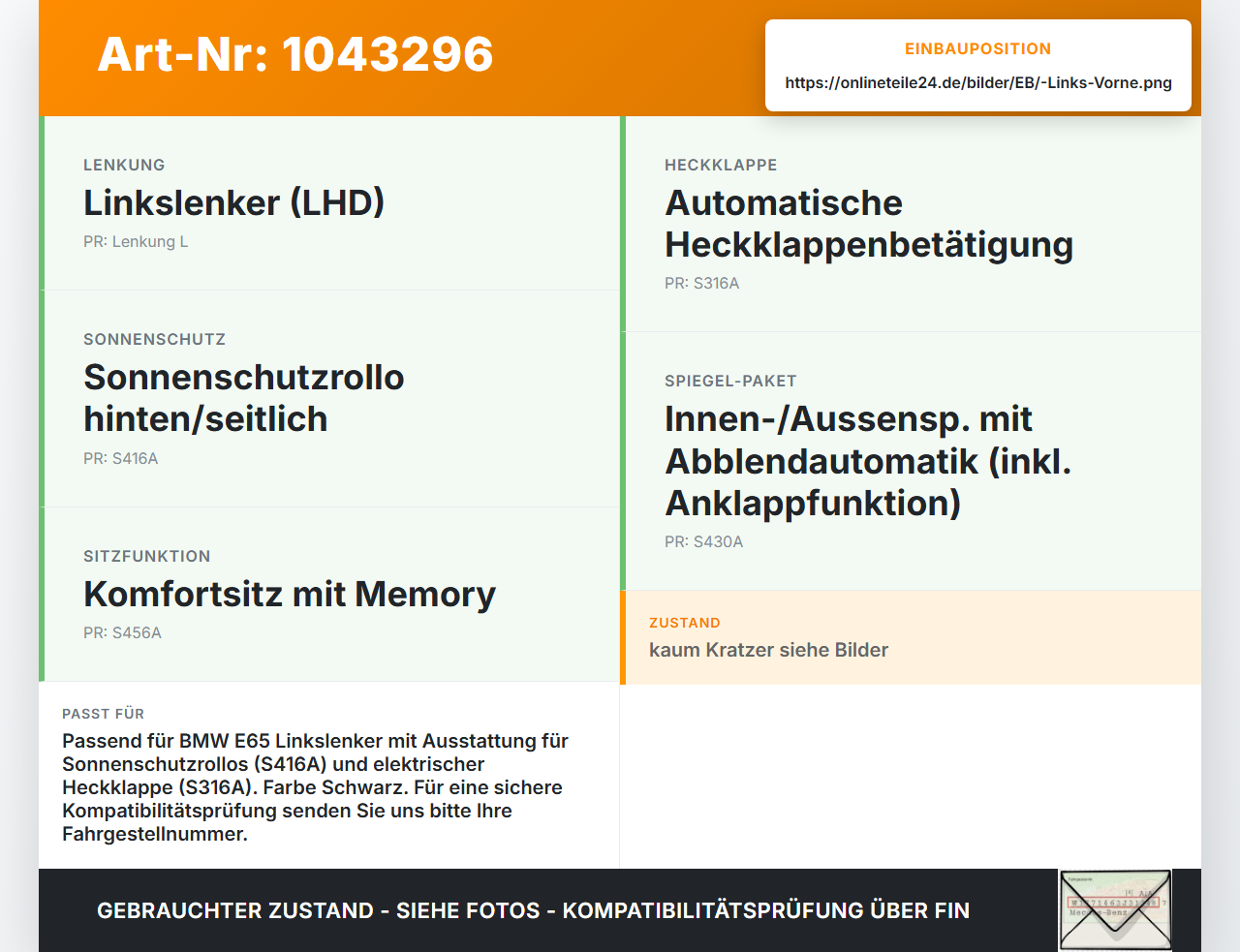Click 'PR: S316A' code text
1240x952 pixels.
pos(701,284)
